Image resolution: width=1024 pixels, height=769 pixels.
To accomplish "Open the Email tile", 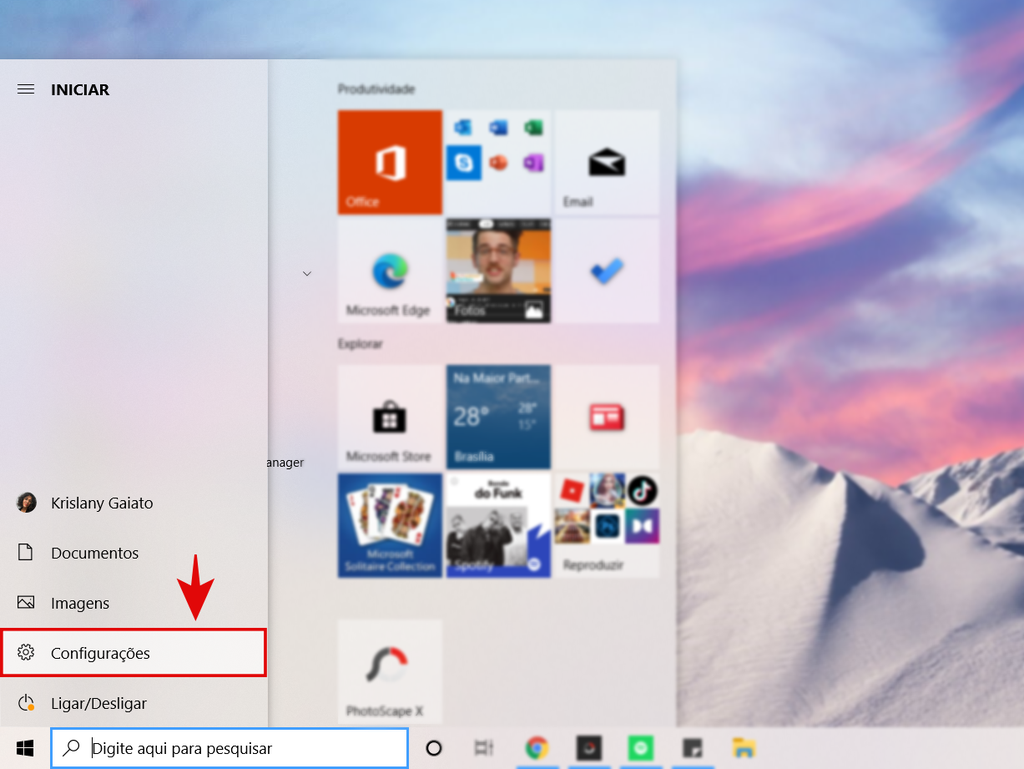I will 607,162.
